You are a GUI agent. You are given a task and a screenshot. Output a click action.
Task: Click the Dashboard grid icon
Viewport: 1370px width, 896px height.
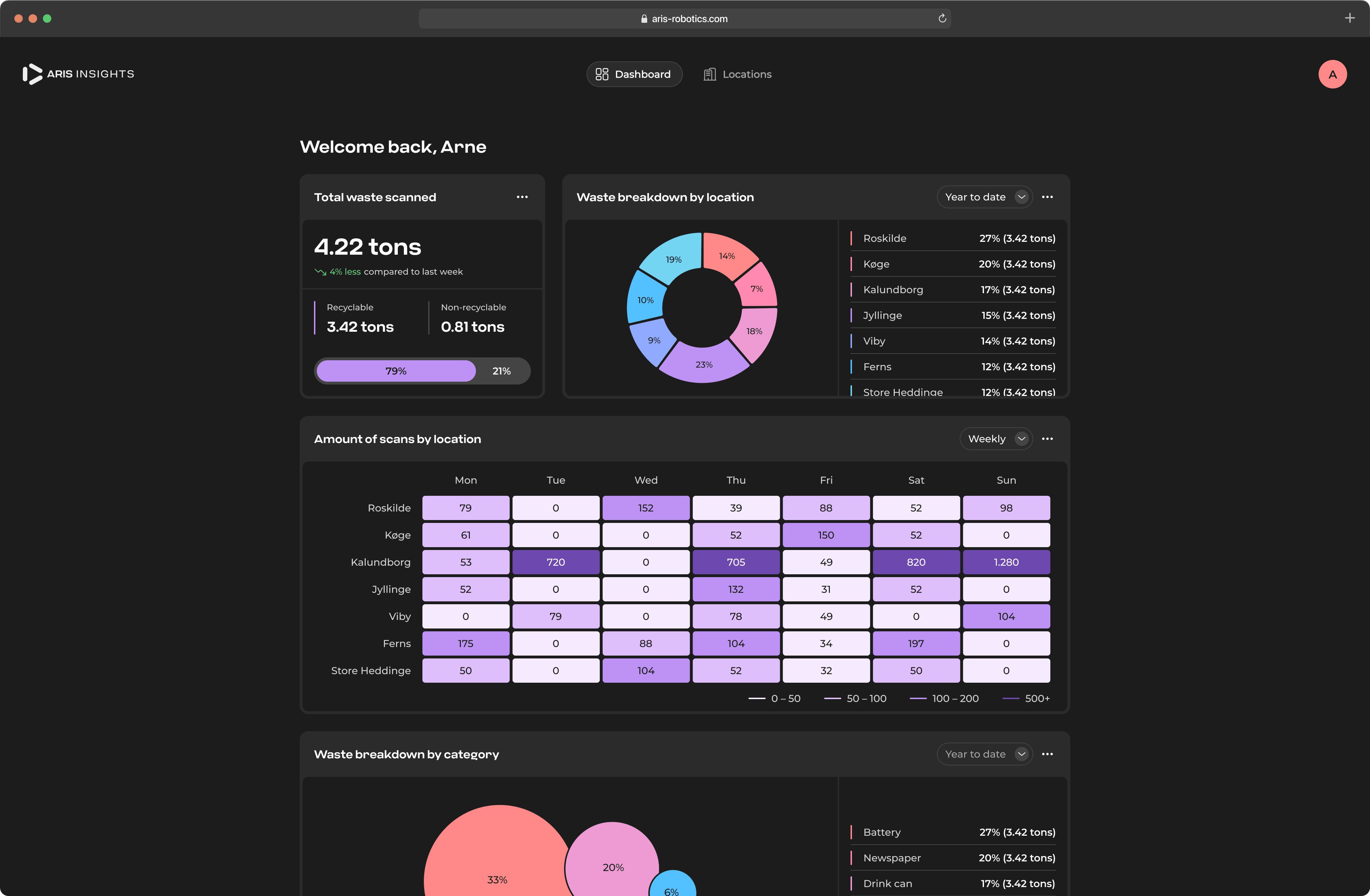coord(601,73)
